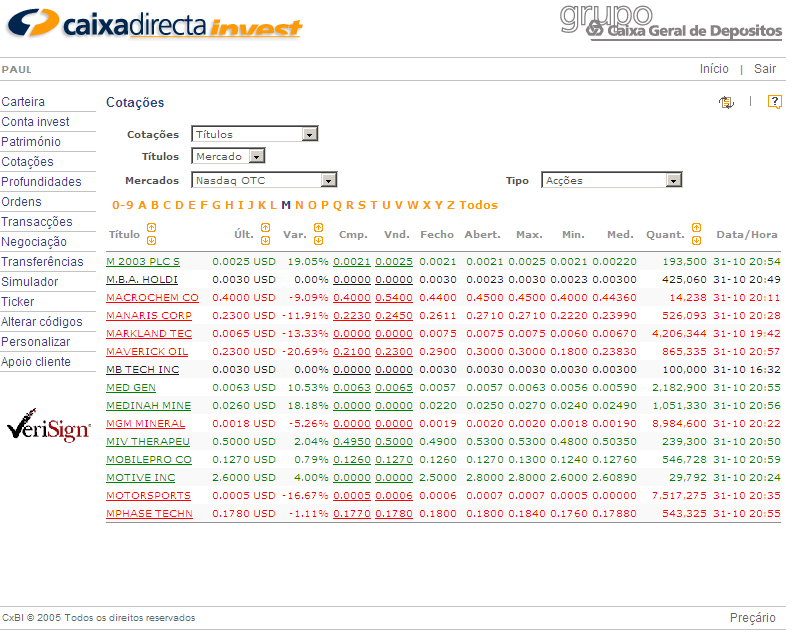Expand the Tipo dropdown (Acções)

pyautogui.click(x=611, y=180)
